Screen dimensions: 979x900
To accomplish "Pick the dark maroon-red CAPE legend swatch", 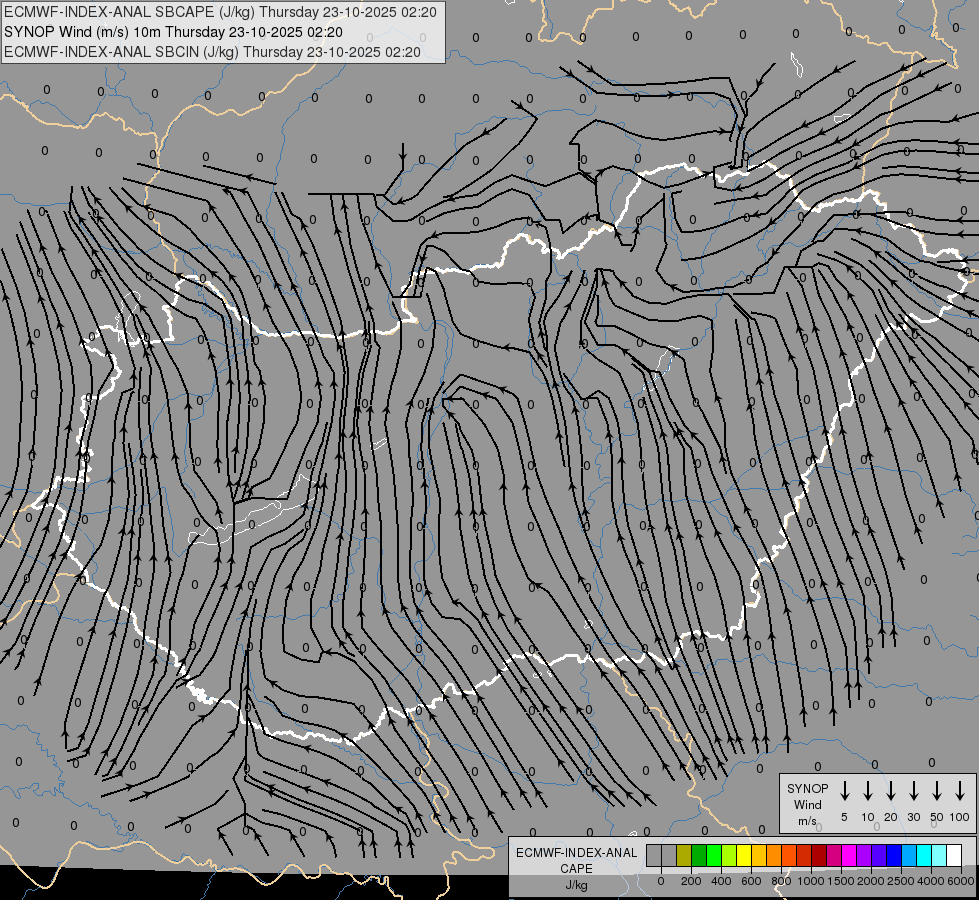I will pyautogui.click(x=819, y=855).
